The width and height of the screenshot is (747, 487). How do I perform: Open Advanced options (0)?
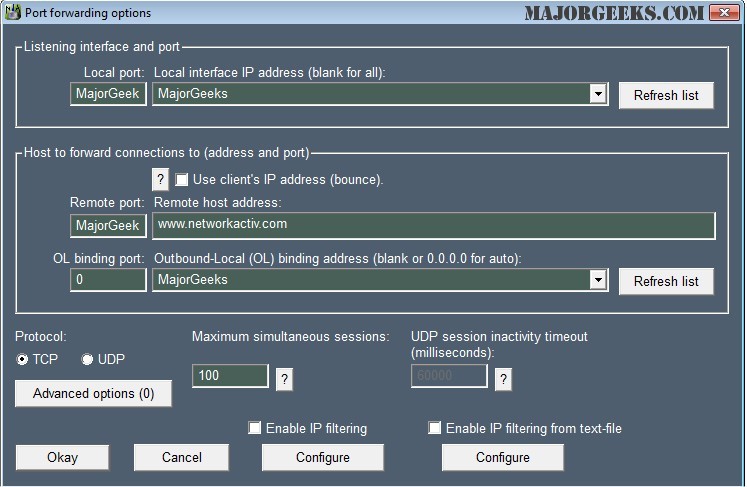[x=93, y=393]
